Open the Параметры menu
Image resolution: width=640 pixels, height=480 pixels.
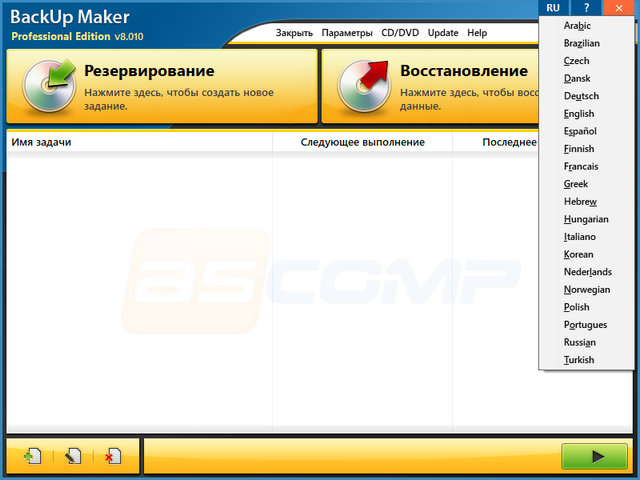click(x=347, y=33)
